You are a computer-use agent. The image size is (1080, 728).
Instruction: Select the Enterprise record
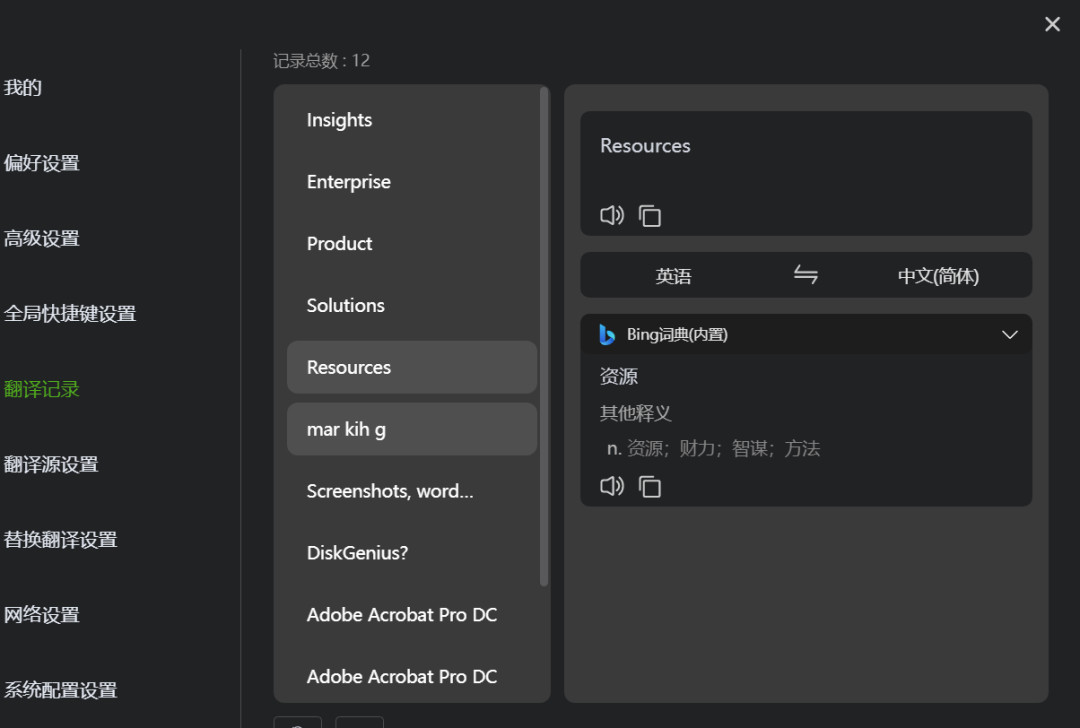412,182
